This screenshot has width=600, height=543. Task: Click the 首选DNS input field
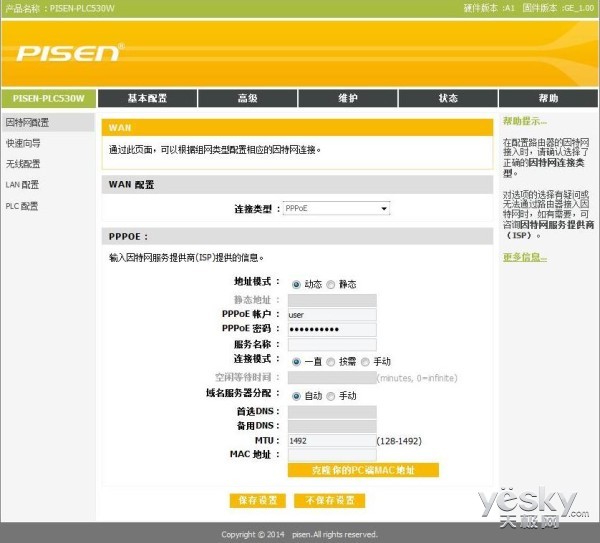point(332,412)
